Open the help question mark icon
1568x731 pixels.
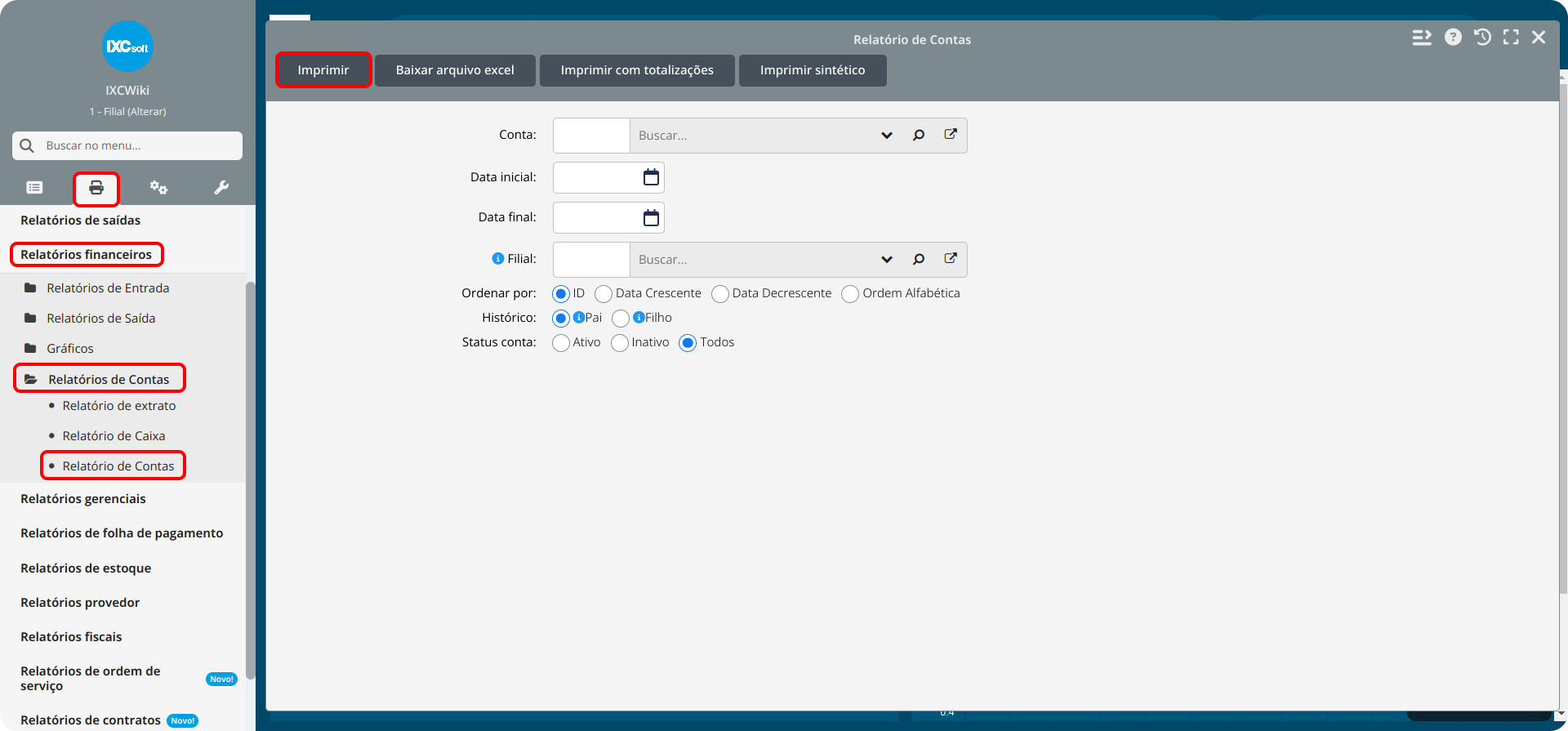(x=1453, y=38)
